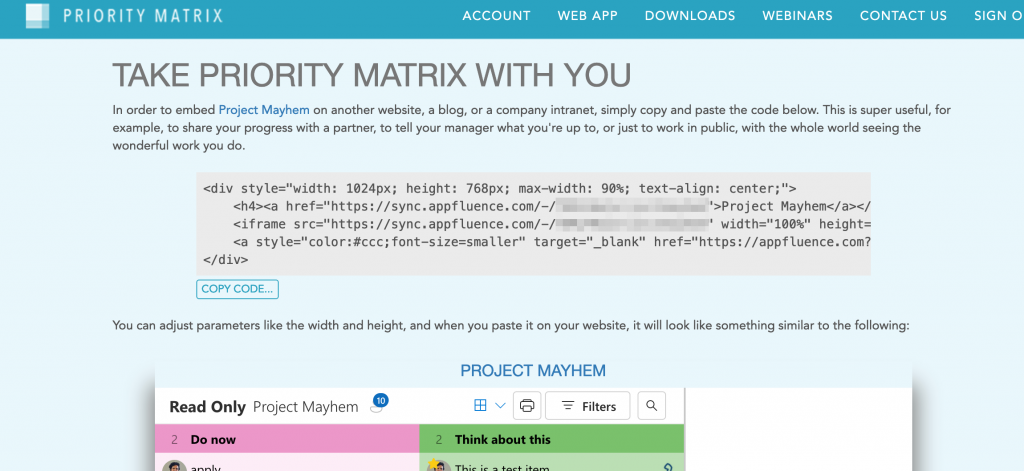Open the Filters button

(588, 406)
